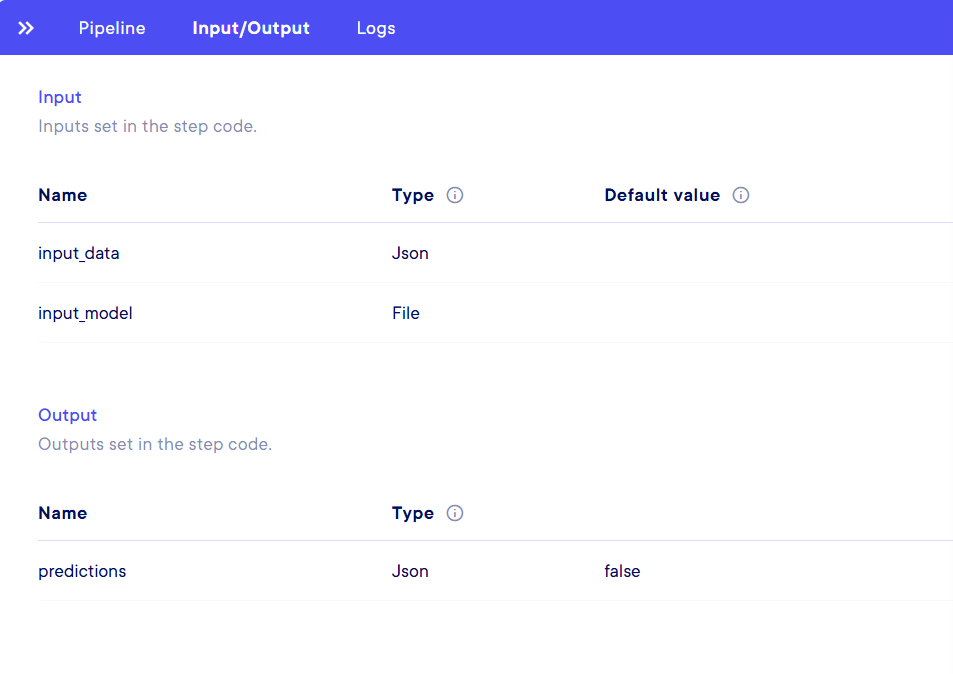Click the File type of input_model

405,314
